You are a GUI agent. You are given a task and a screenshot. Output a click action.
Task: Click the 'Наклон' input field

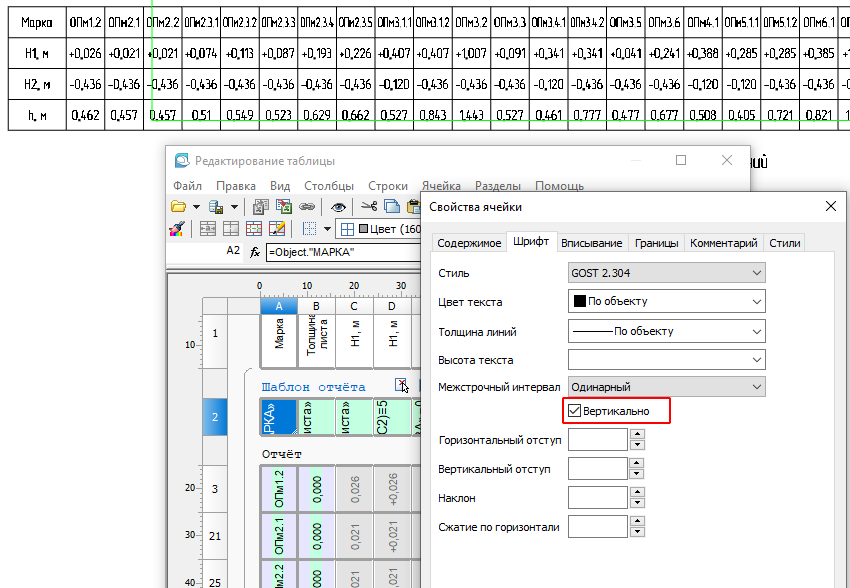point(598,497)
